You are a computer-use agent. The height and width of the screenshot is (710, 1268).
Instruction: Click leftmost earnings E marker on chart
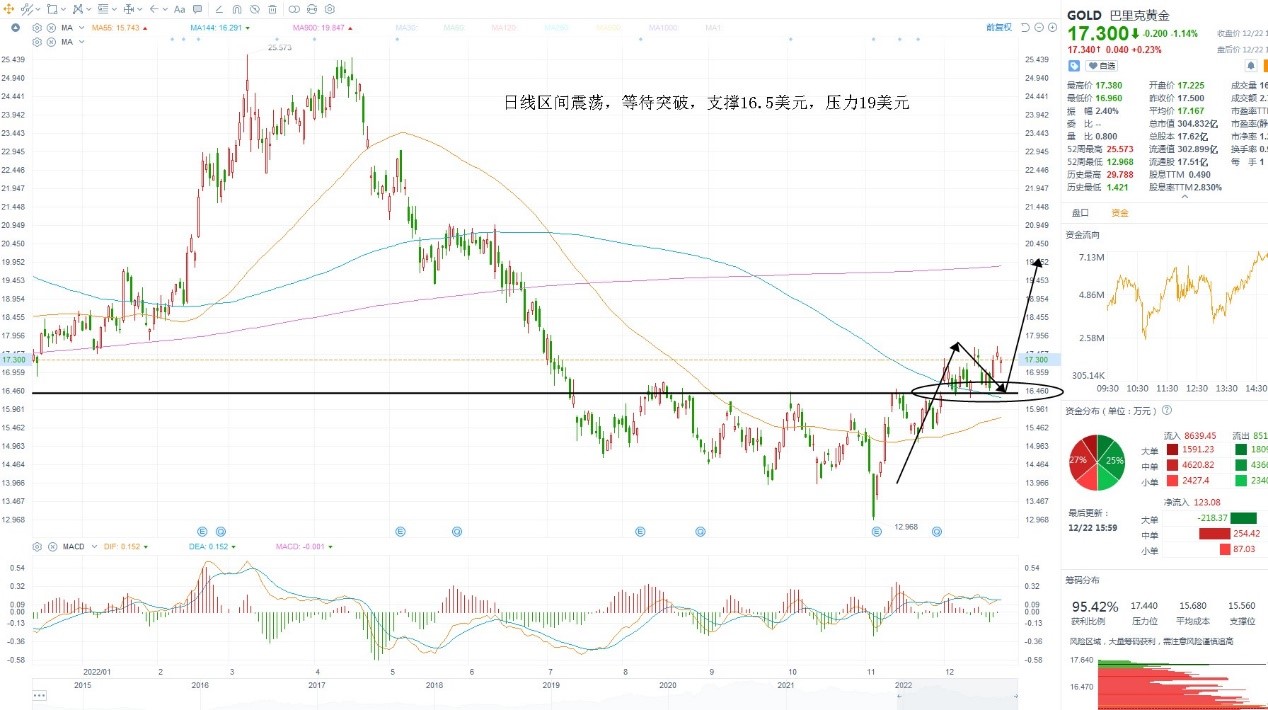click(202, 530)
